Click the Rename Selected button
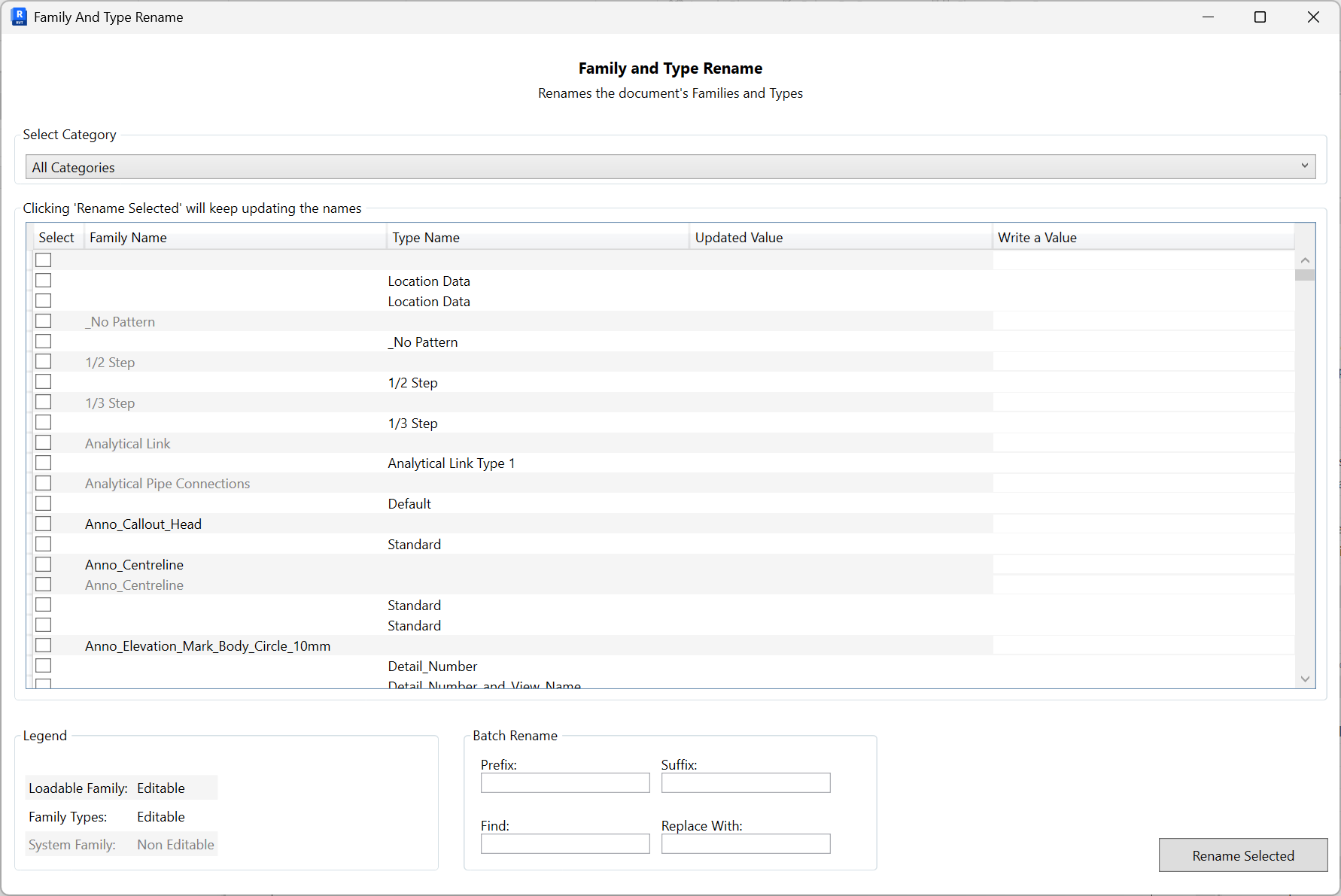This screenshot has height=896, width=1341. tap(1242, 855)
